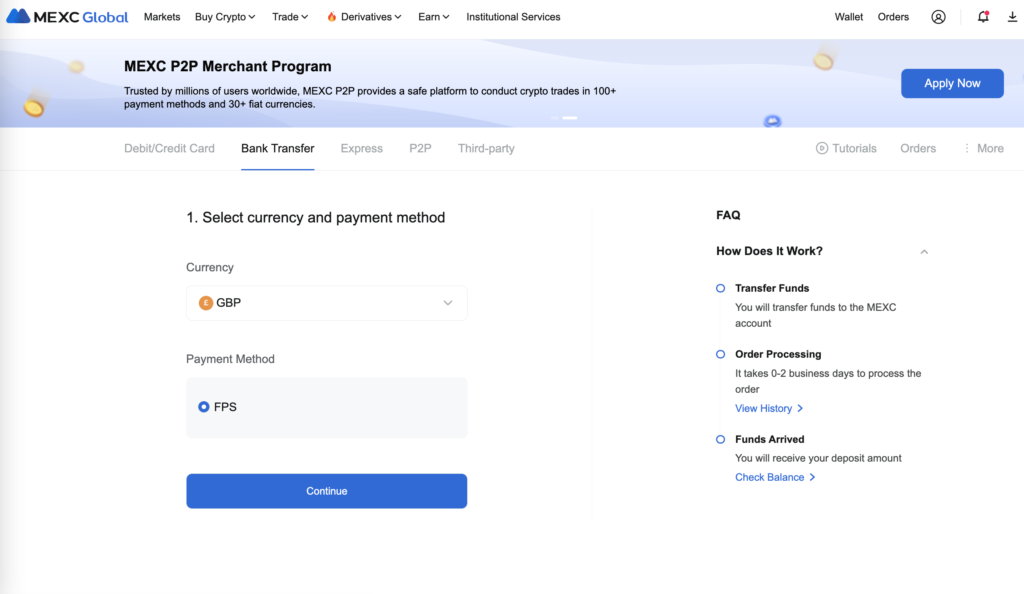The height and width of the screenshot is (594, 1024).
Task: Click the More three-dots icon
Action: [x=967, y=148]
